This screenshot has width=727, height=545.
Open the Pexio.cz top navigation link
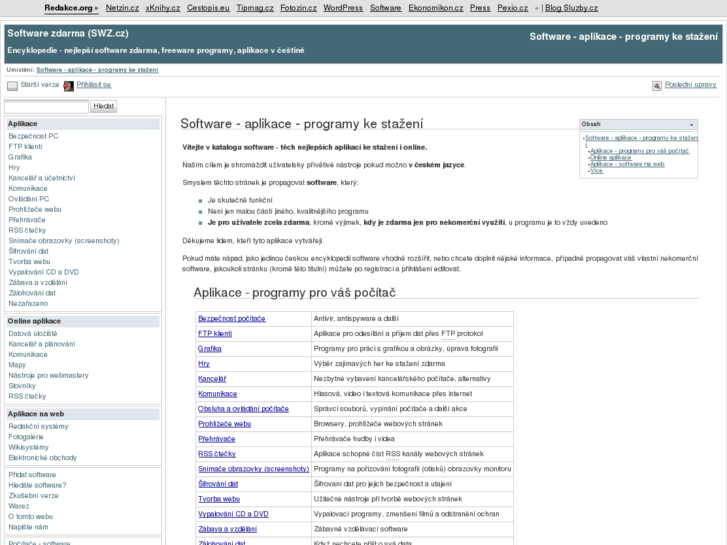pyautogui.click(x=513, y=8)
